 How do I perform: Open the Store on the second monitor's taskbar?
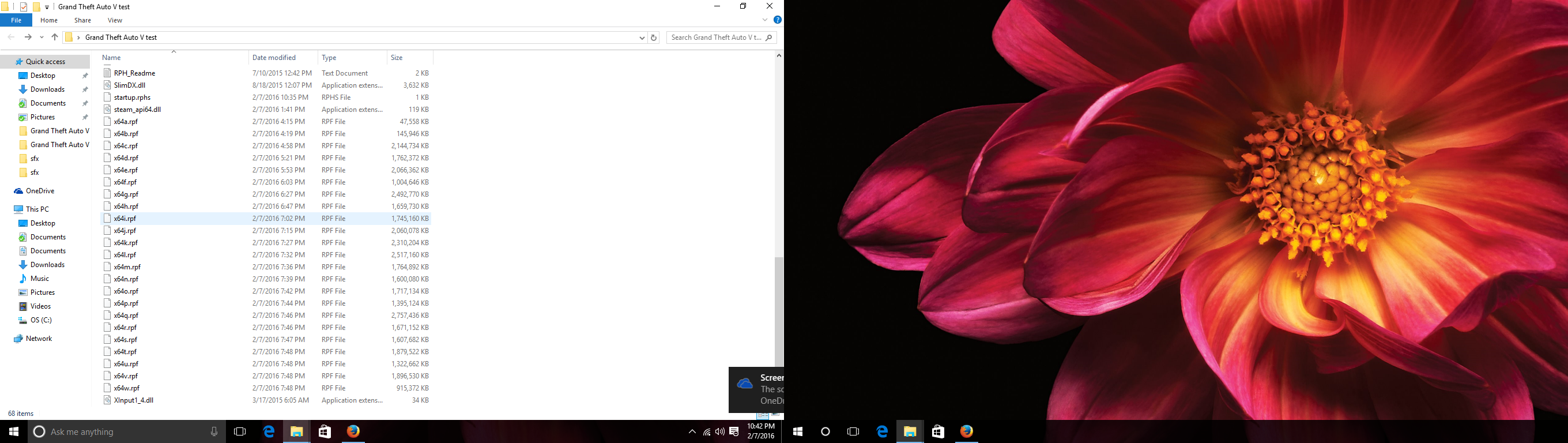click(938, 431)
